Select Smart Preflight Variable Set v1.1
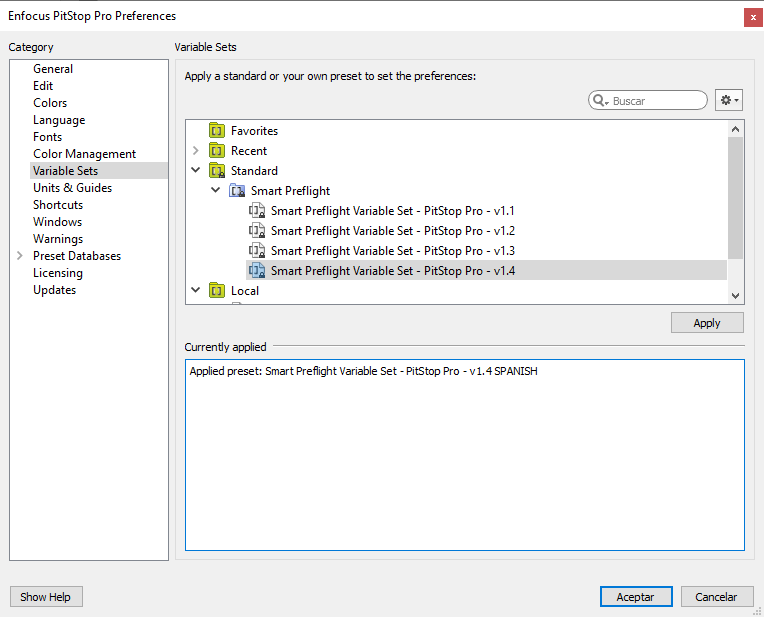 392,211
